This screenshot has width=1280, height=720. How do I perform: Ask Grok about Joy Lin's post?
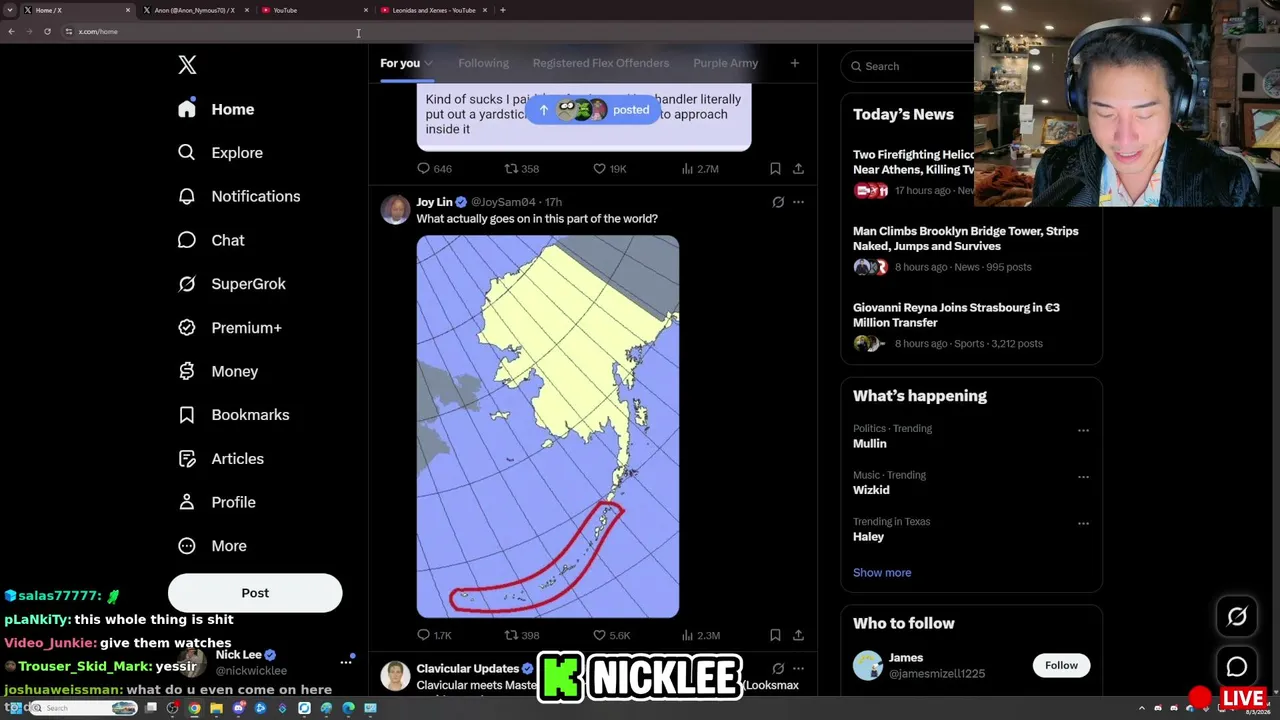point(778,202)
